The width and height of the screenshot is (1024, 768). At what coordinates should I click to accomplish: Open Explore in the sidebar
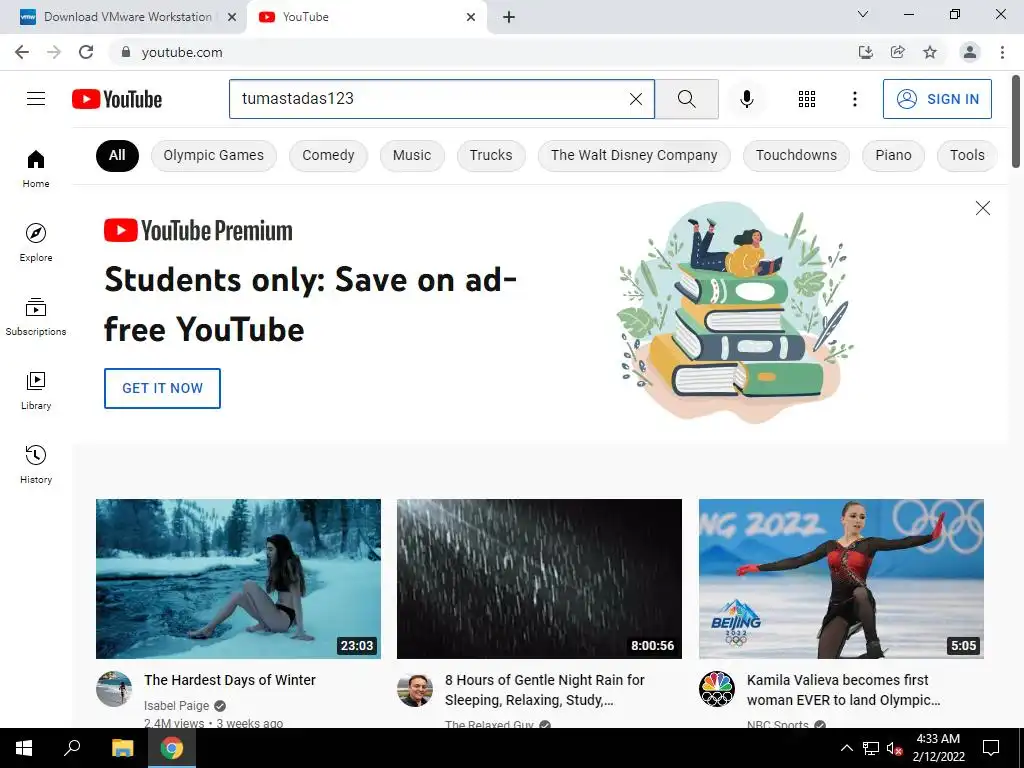click(x=36, y=242)
